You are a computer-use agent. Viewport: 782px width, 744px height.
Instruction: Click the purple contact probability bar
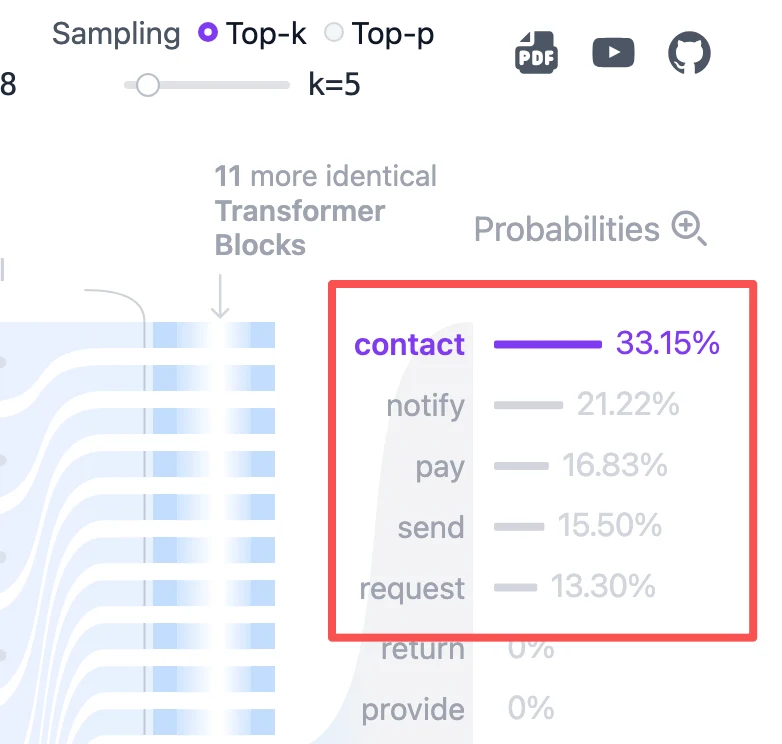[x=548, y=344]
